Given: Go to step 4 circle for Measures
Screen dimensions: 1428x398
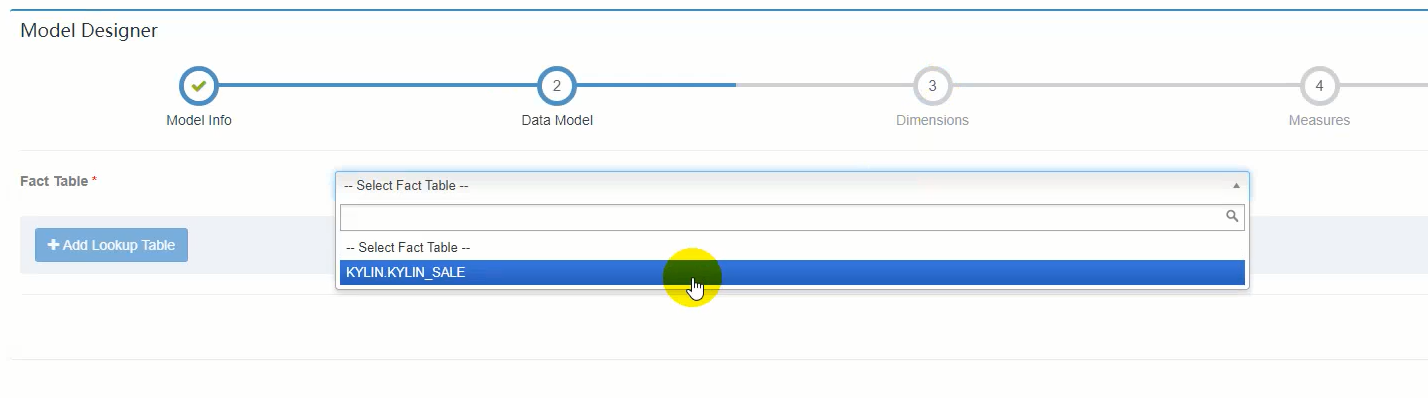Looking at the screenshot, I should pos(1319,86).
